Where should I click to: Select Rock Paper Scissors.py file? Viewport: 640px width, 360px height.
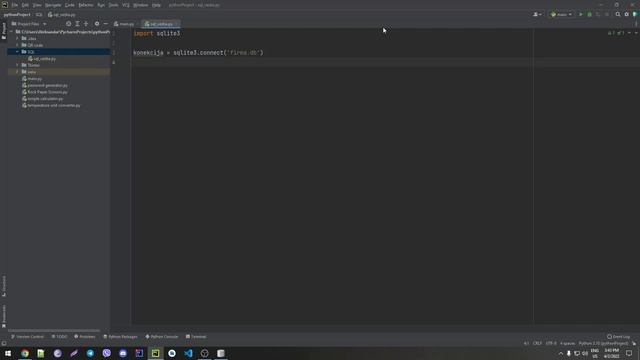(x=44, y=92)
